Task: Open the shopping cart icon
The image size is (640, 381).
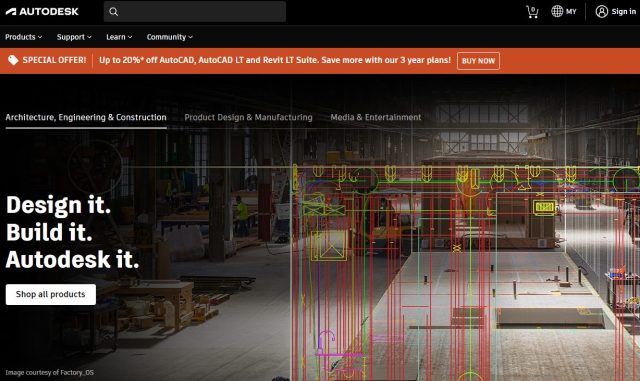Action: click(x=532, y=12)
